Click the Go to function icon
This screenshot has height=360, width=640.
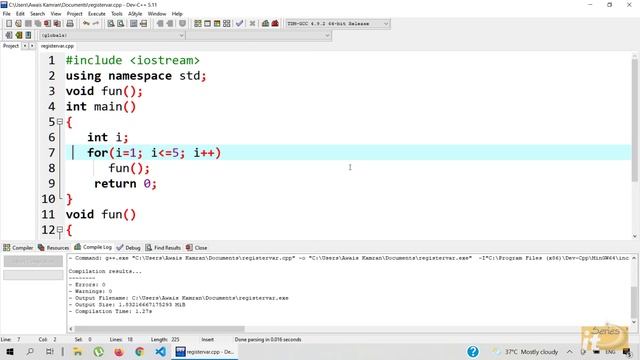(133, 24)
